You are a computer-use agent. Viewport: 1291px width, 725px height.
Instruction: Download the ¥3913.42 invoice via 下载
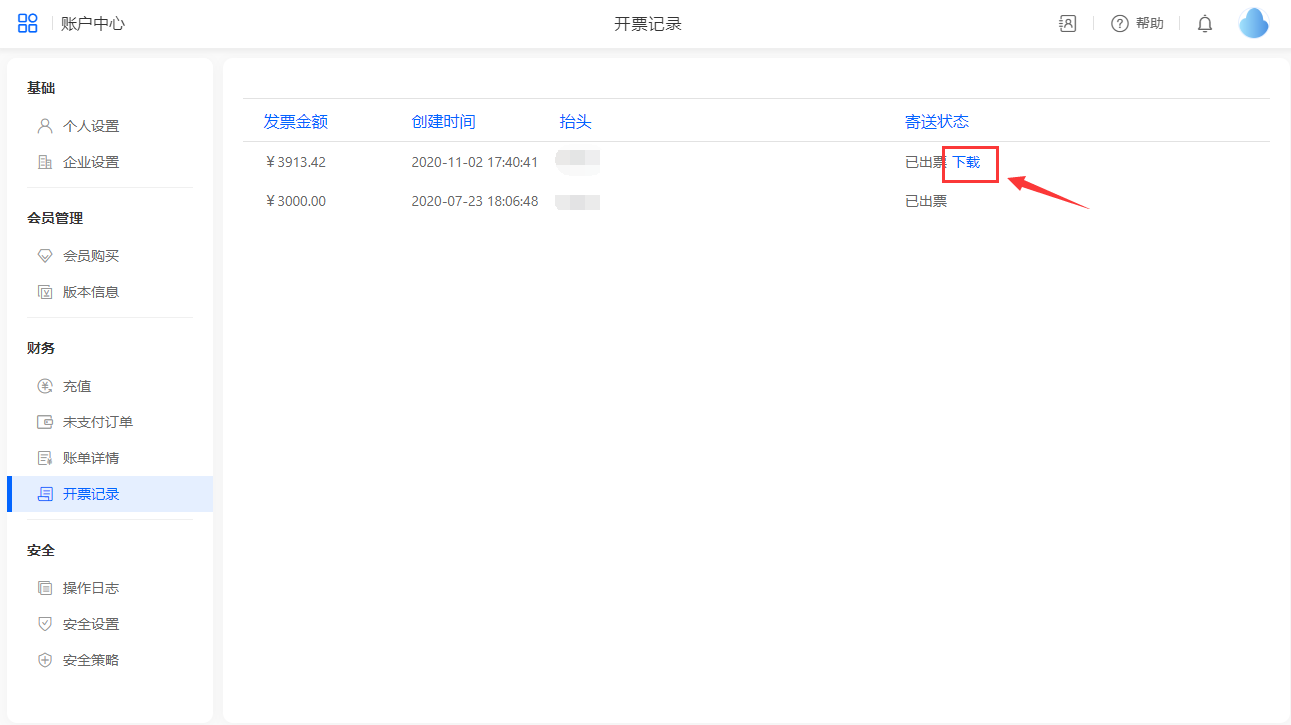point(966,162)
